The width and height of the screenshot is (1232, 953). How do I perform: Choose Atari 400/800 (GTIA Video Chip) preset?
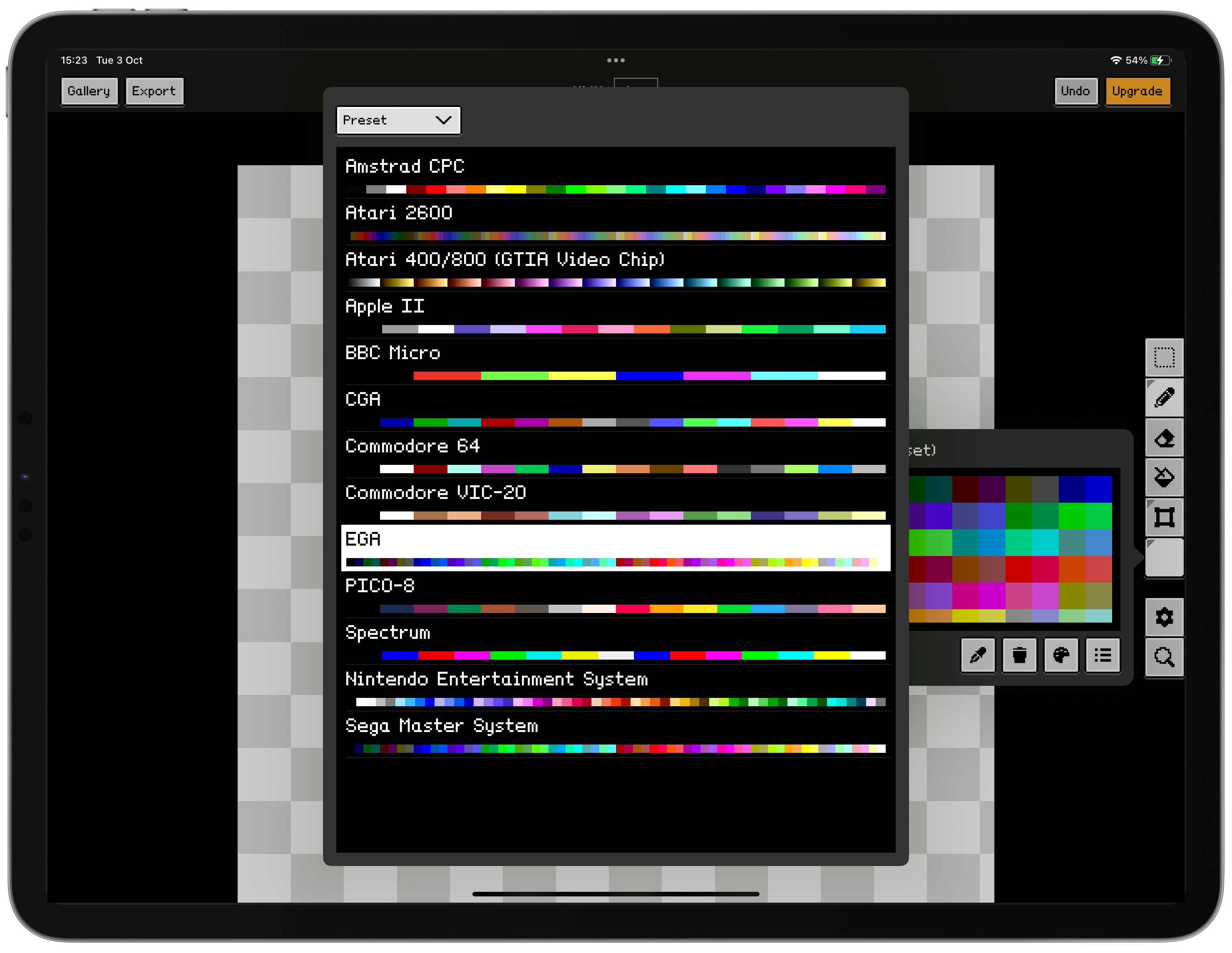click(x=616, y=268)
